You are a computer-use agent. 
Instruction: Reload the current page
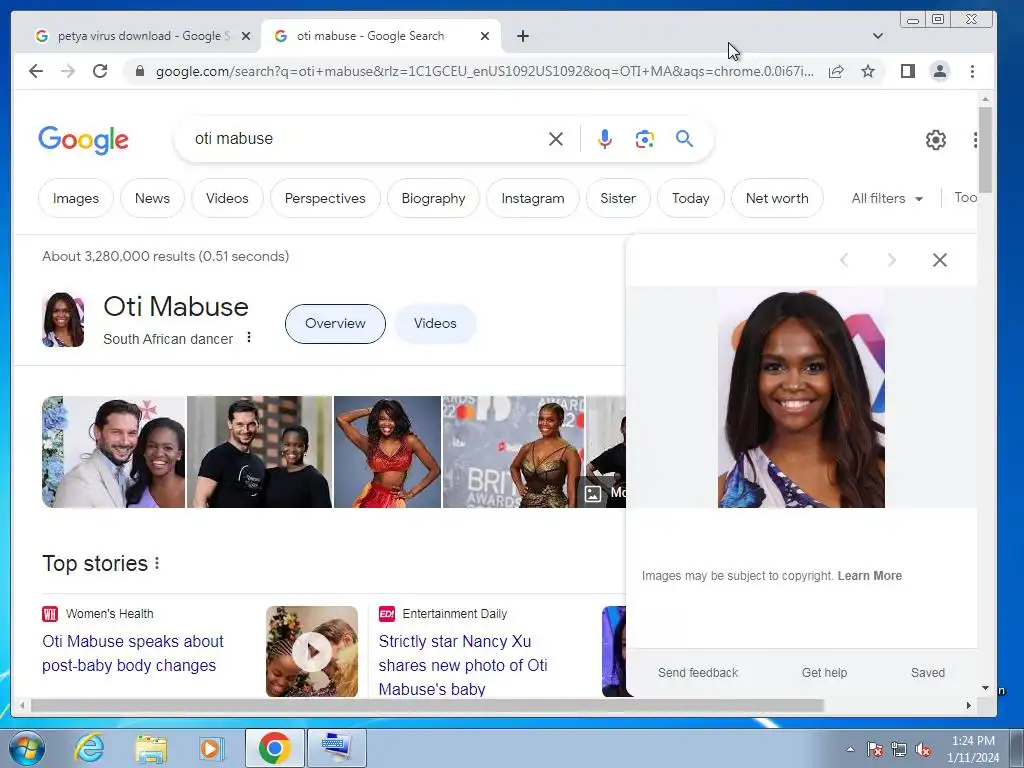pyautogui.click(x=100, y=71)
